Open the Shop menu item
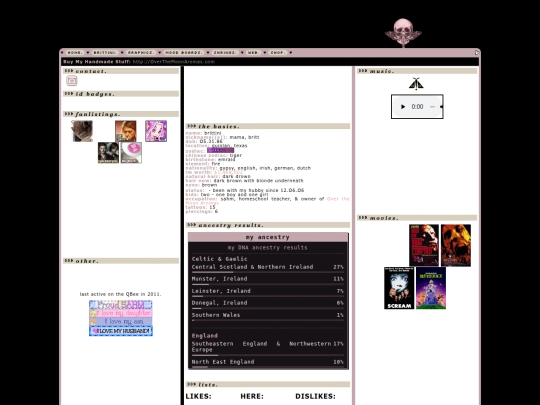This screenshot has height=405, width=540. coord(278,53)
